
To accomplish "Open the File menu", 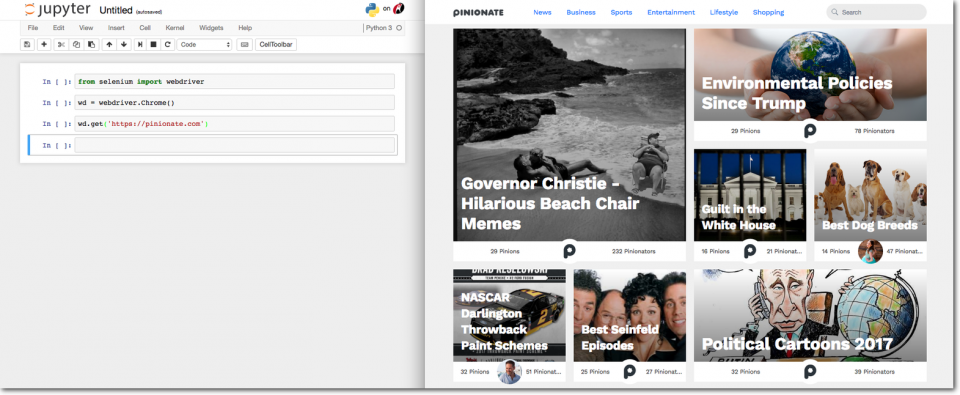I will [x=33, y=28].
